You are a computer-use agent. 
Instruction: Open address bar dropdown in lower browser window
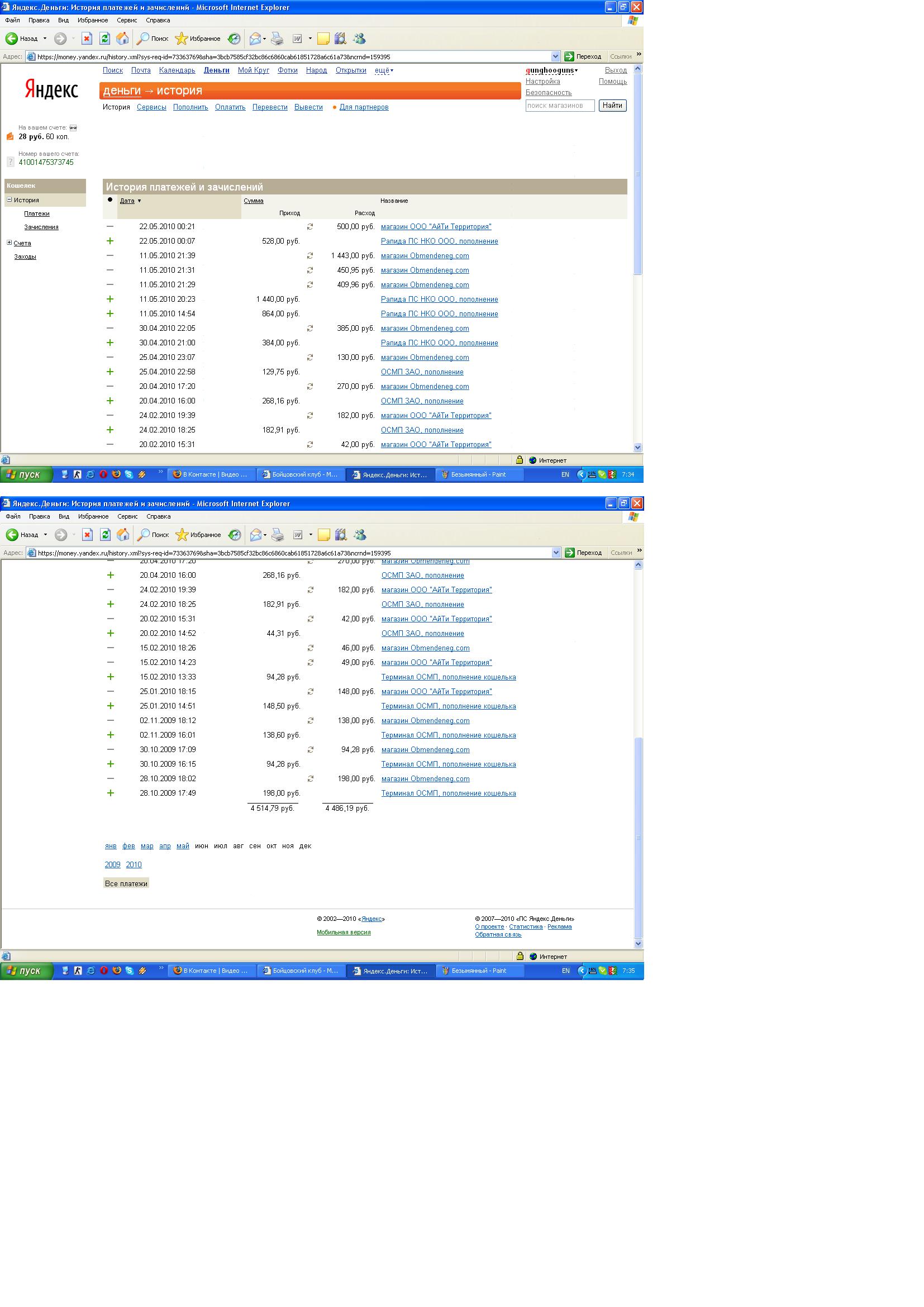[x=556, y=553]
